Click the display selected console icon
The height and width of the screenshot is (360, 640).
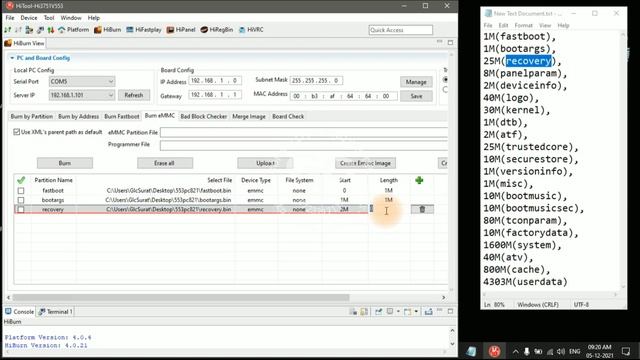pos(390,311)
